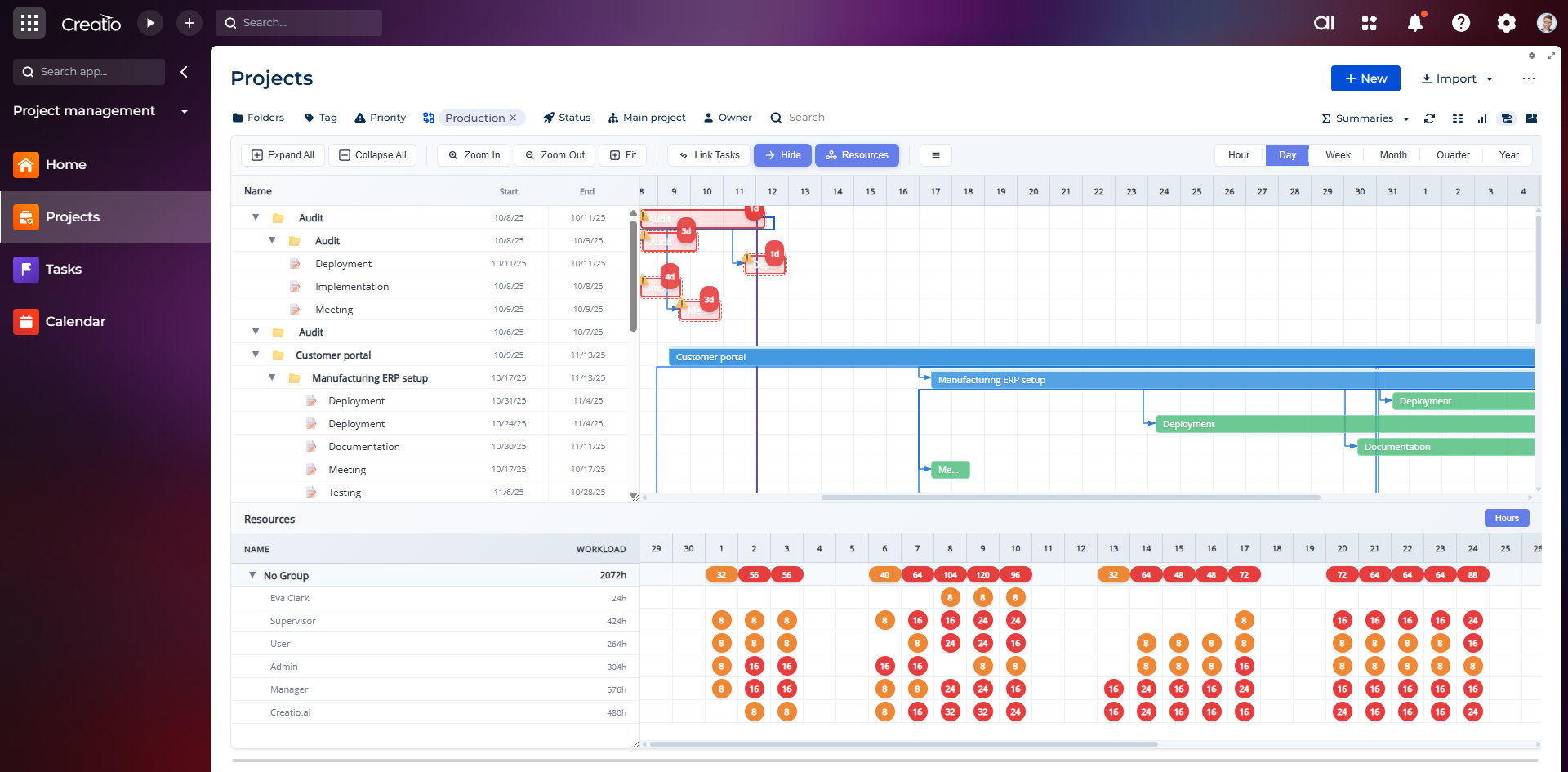Collapse the No Group resource row
This screenshot has height=772, width=1568.
[252, 575]
